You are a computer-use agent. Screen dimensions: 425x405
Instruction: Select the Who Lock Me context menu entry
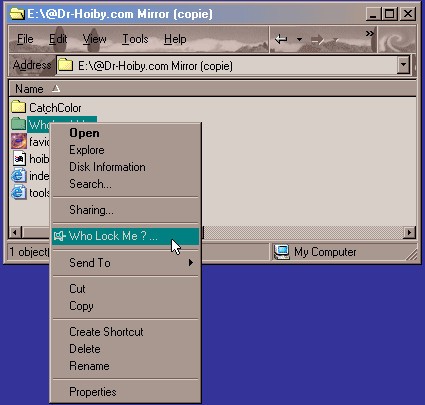125,236
